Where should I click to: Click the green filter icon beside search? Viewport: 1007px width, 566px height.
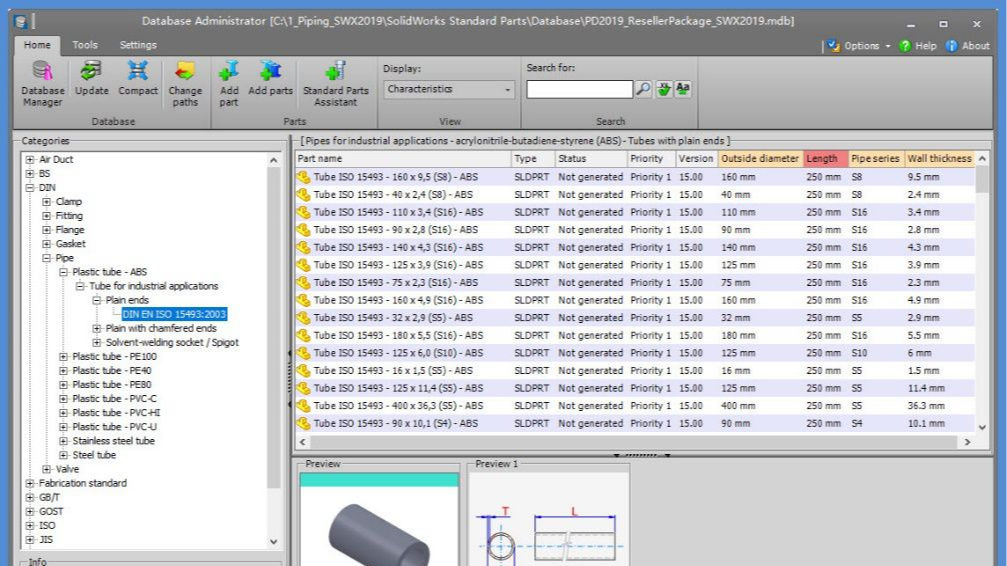coord(663,89)
